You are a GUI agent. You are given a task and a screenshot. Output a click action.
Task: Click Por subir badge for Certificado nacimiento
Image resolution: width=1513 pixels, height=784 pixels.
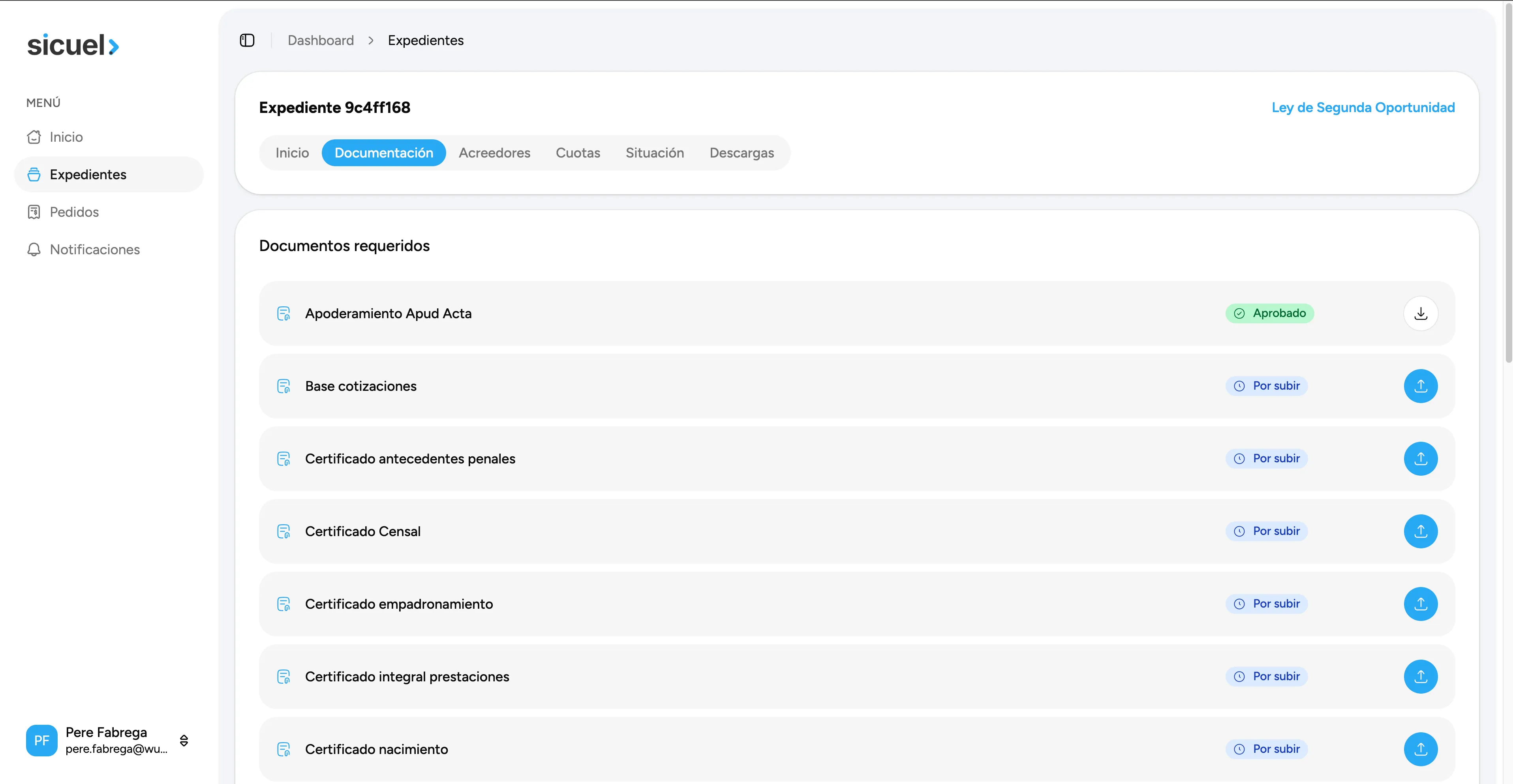(1266, 749)
